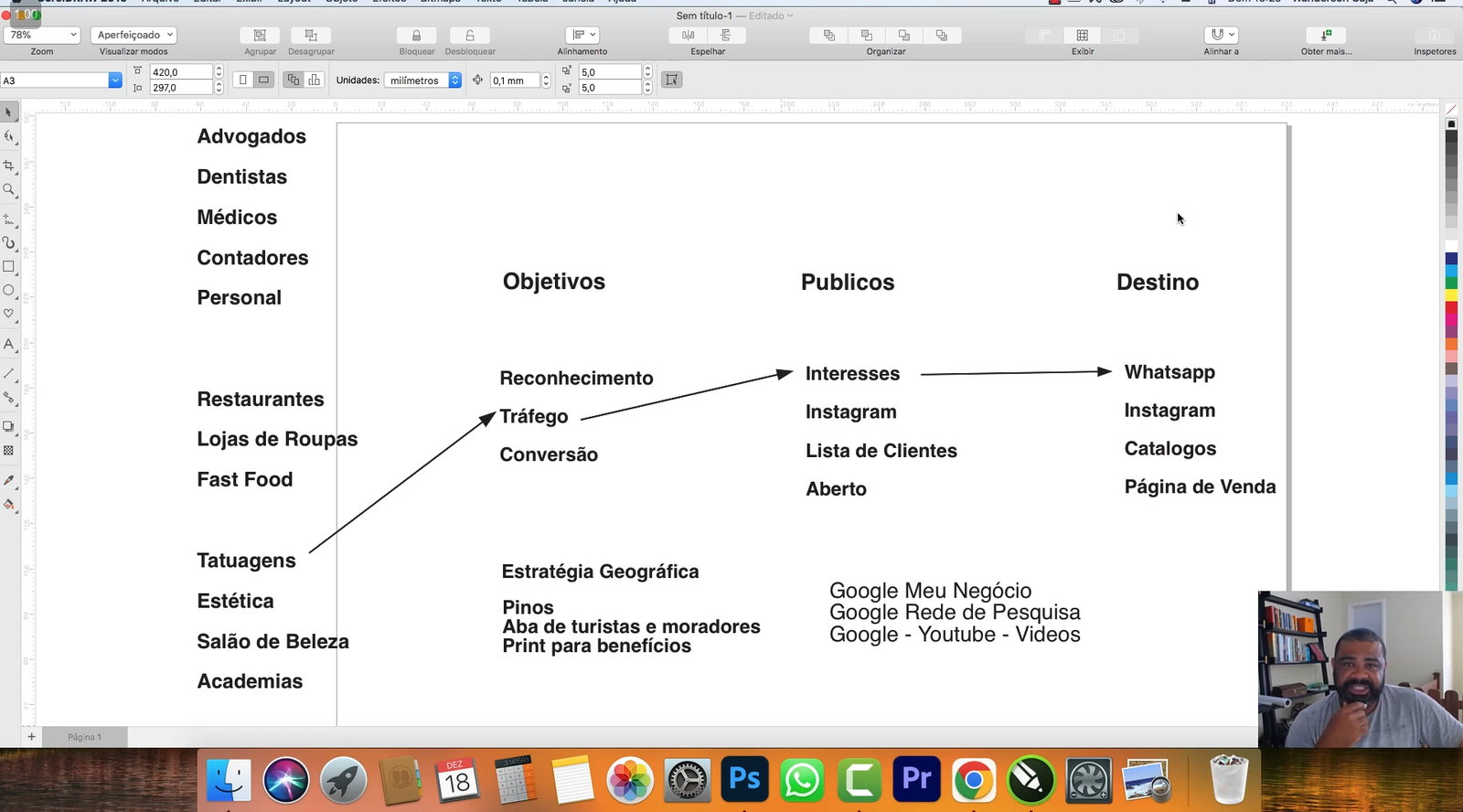Screen dimensions: 1463x812
Task: Click the Desagrupar (ungroup) icon
Action: point(311,35)
